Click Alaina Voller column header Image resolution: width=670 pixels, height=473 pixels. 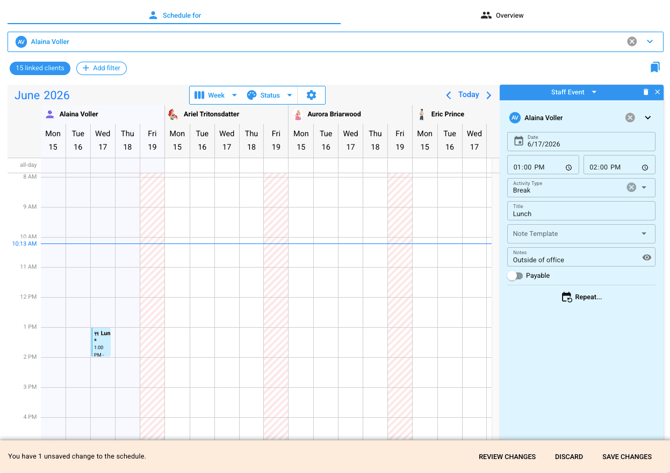[x=78, y=114]
